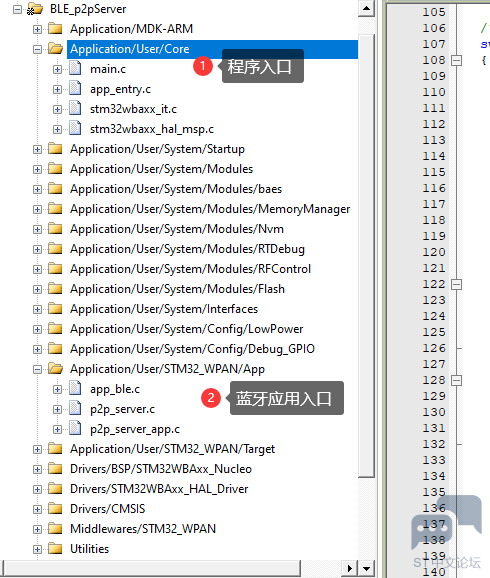Click the Config/Debug_GPIO folder icon

[55, 348]
